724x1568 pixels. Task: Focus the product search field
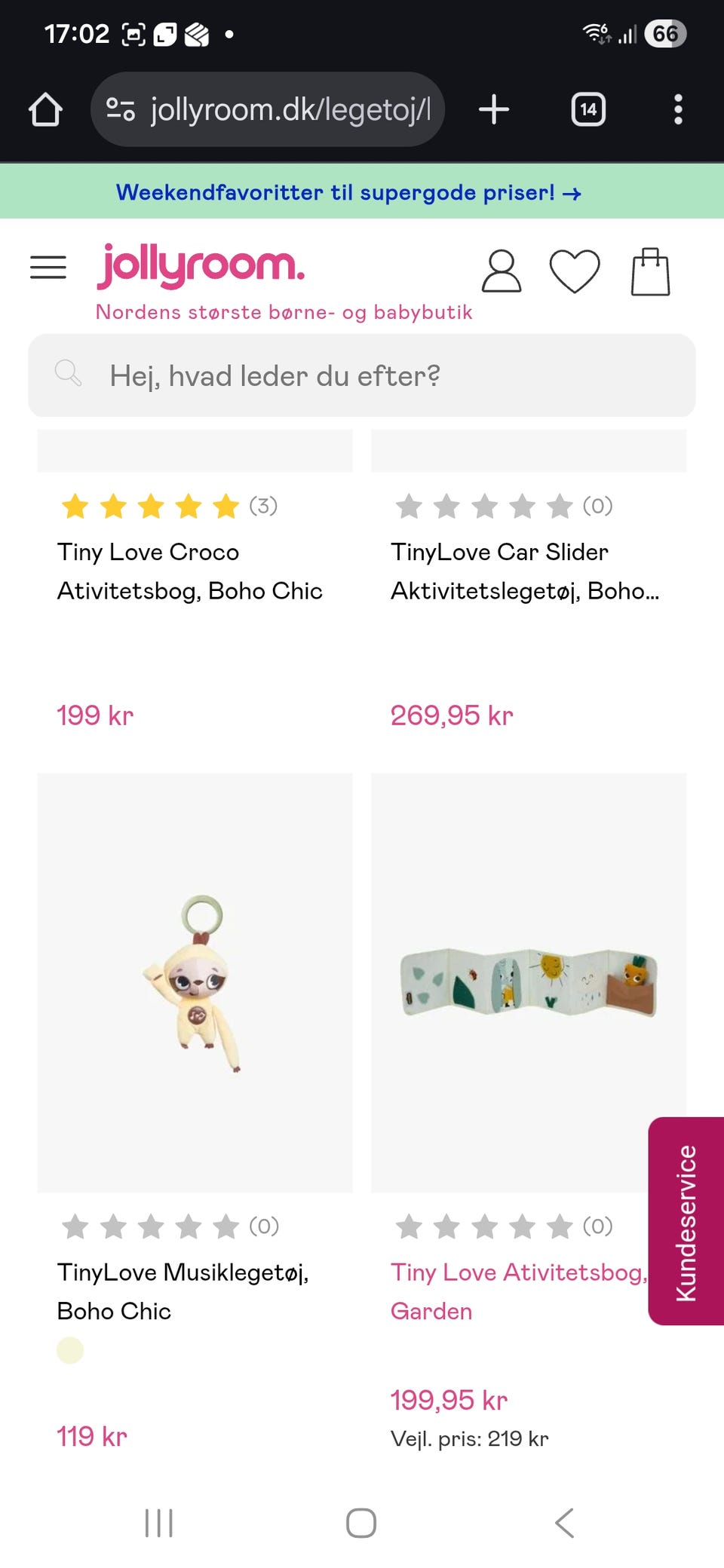click(x=362, y=375)
